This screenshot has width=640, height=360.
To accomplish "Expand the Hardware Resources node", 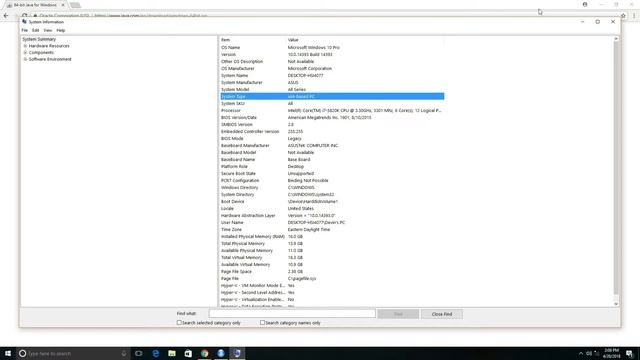I will coord(25,46).
